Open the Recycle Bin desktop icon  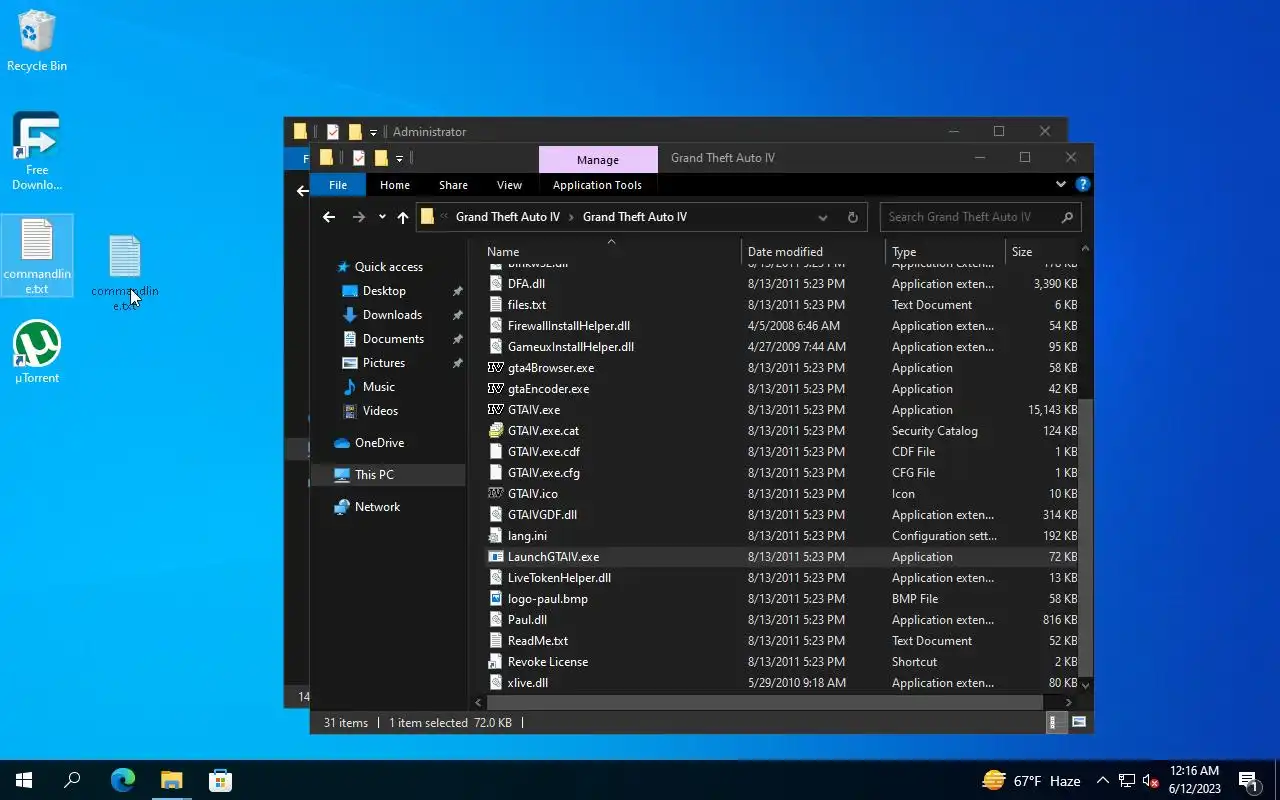click(37, 42)
